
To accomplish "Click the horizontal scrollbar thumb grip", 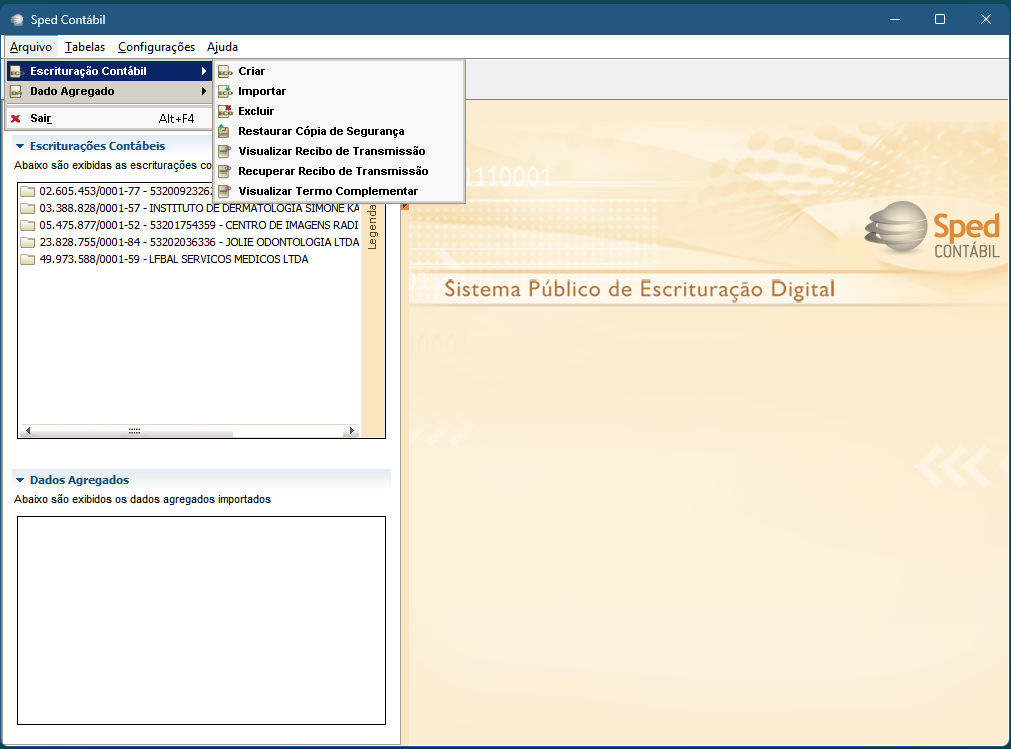I will [x=134, y=431].
